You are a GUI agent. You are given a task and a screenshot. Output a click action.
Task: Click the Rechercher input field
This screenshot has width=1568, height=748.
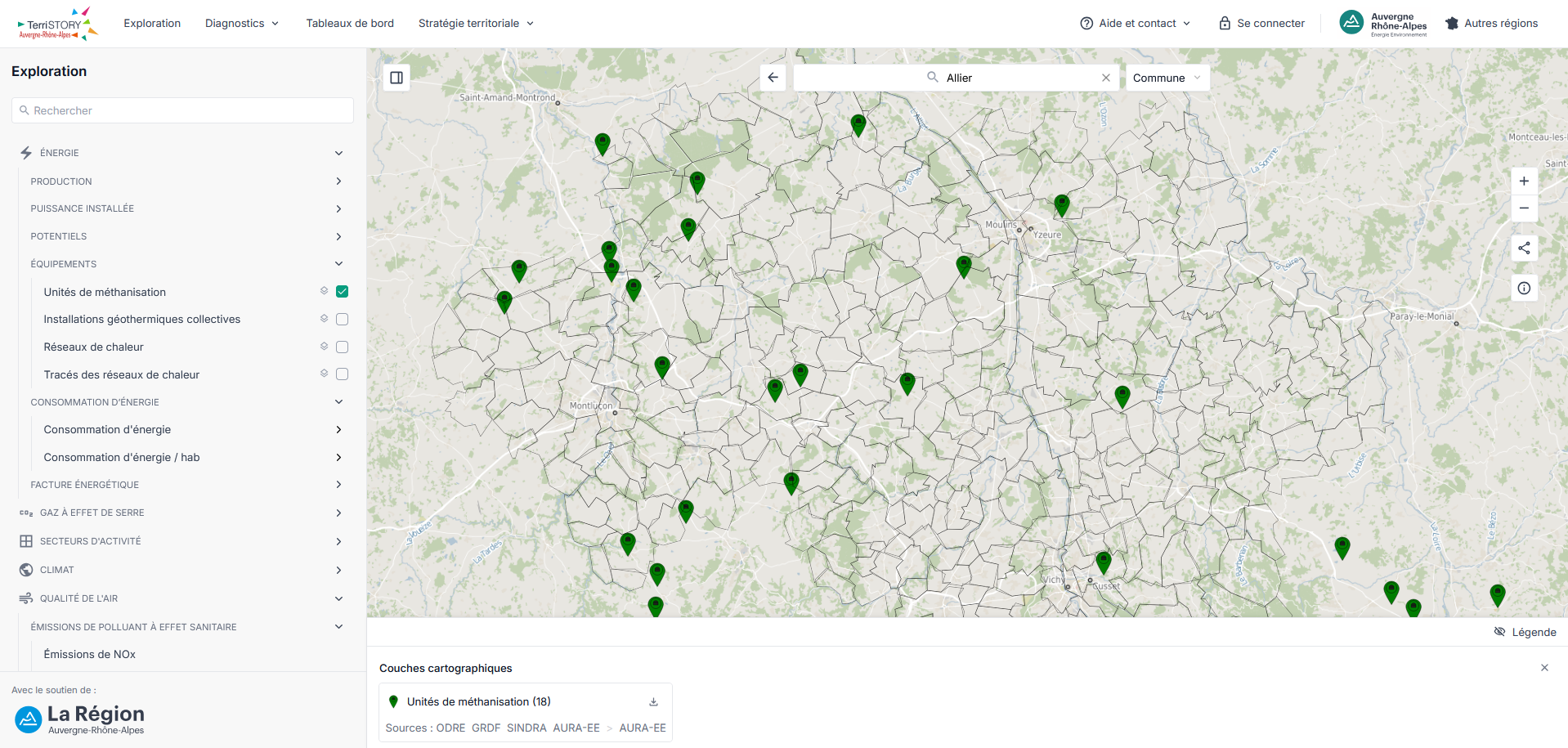(x=182, y=110)
